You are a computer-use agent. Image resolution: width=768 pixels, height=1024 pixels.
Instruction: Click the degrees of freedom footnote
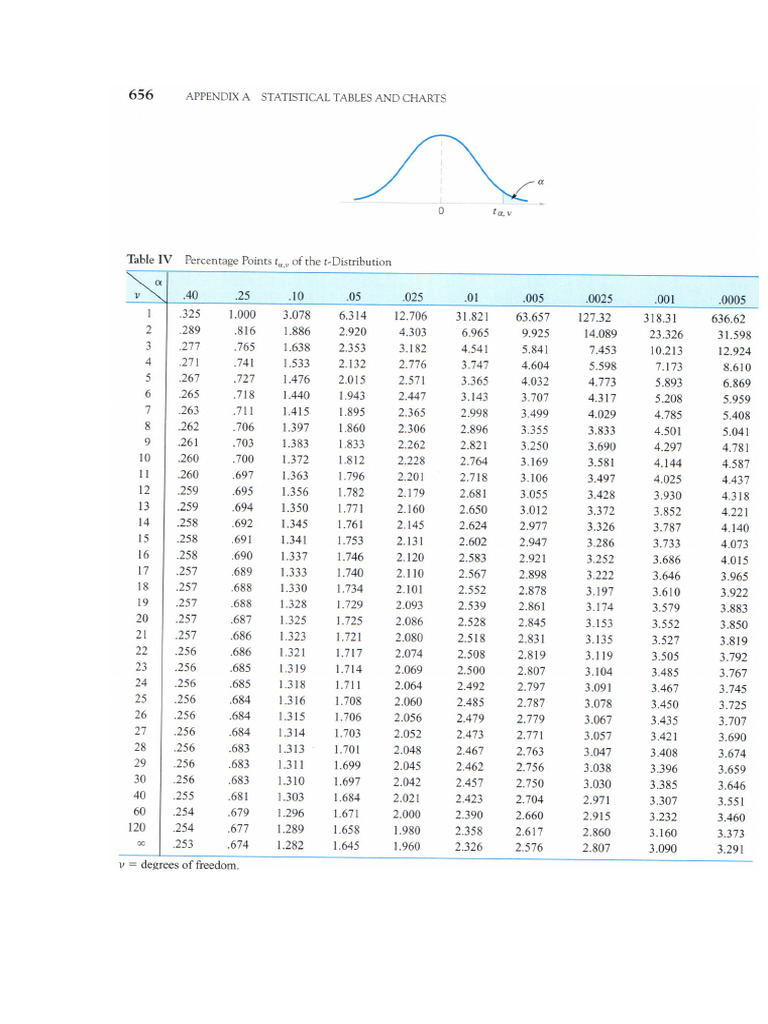pos(179,865)
